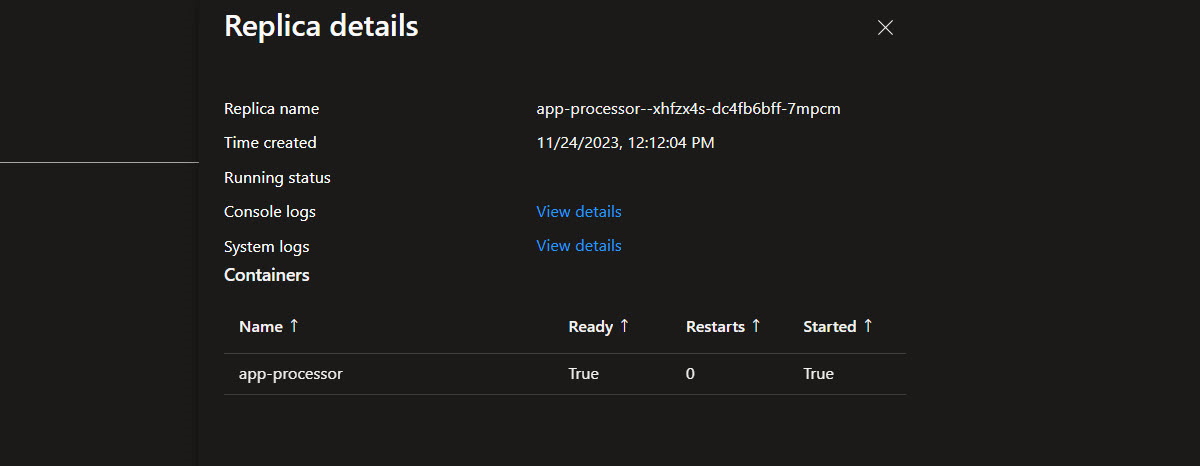
Task: Click the Time created timestamp value
Action: (625, 143)
